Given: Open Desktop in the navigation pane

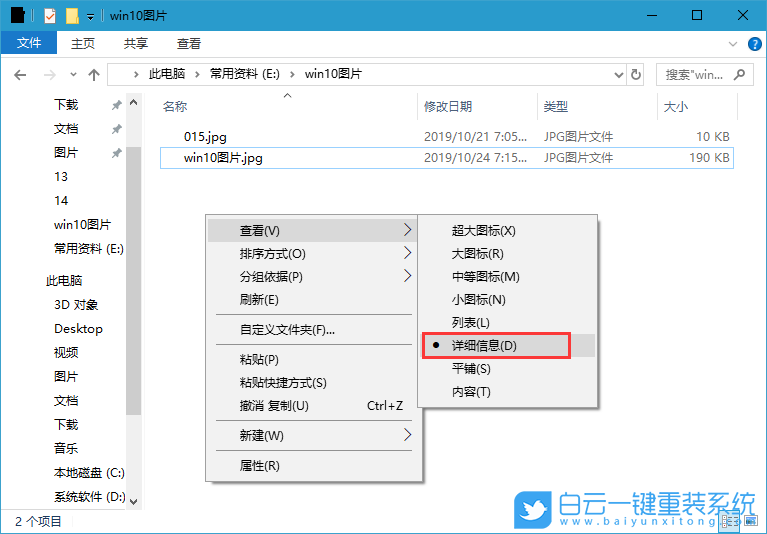Looking at the screenshot, I should click(78, 329).
